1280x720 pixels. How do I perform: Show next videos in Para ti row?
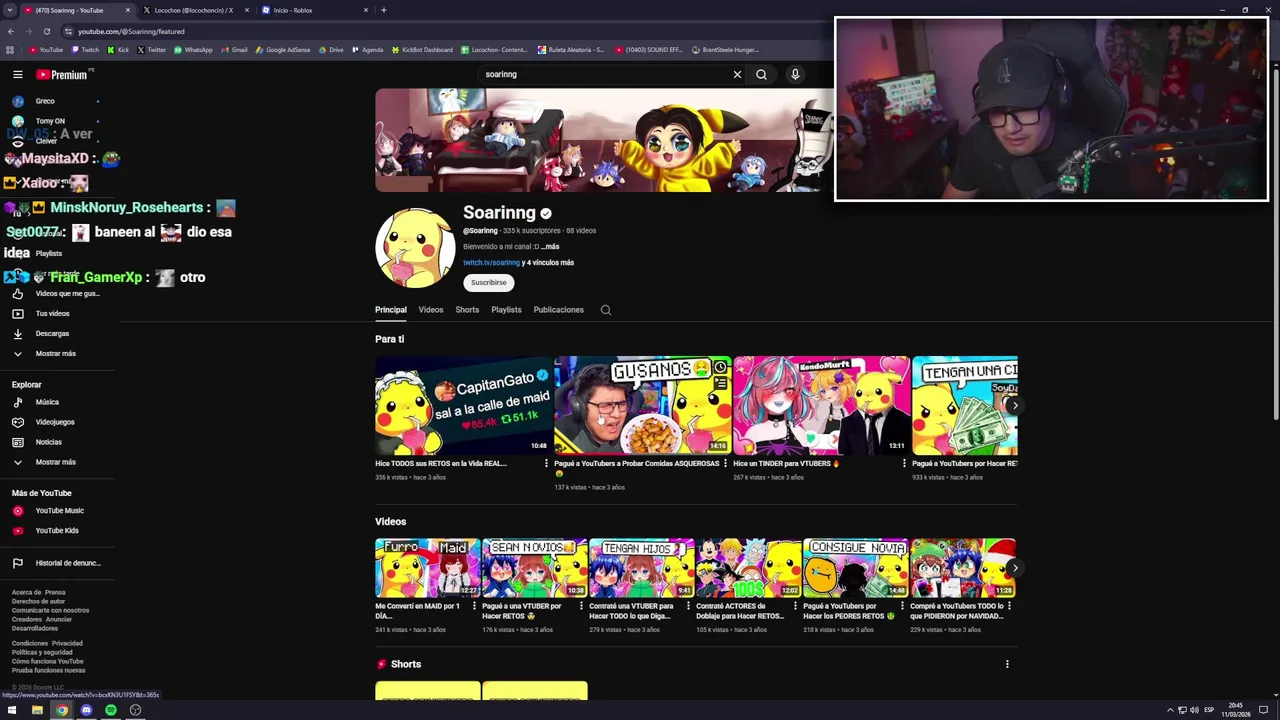pyautogui.click(x=1014, y=406)
